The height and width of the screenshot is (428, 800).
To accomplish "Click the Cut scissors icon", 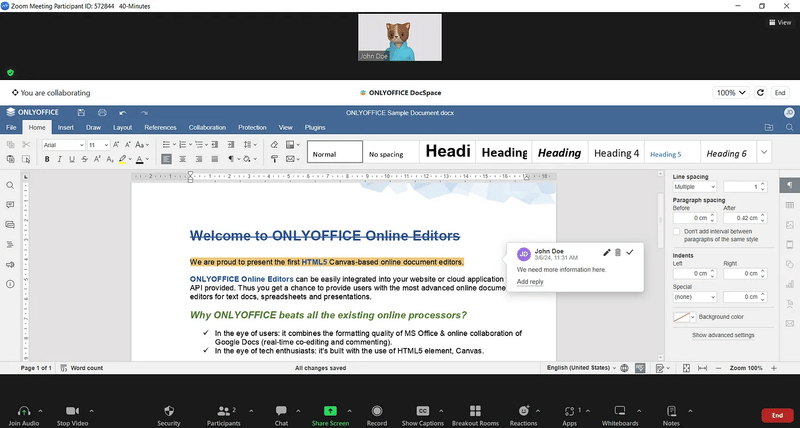I will tap(26, 145).
